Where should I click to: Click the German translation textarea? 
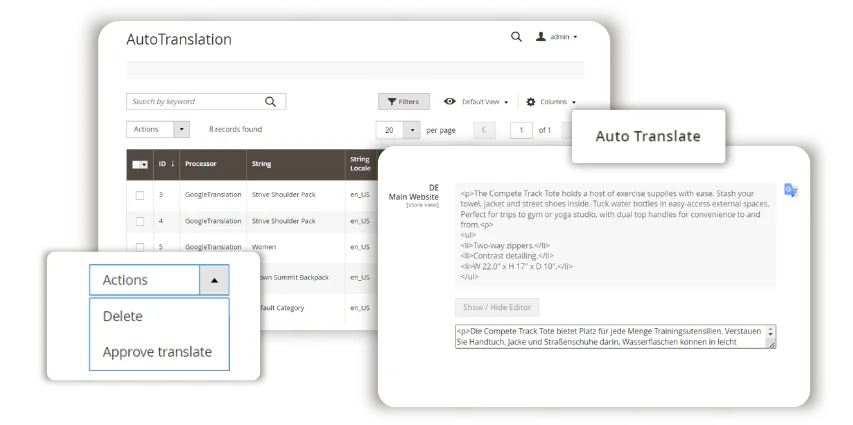pos(615,337)
